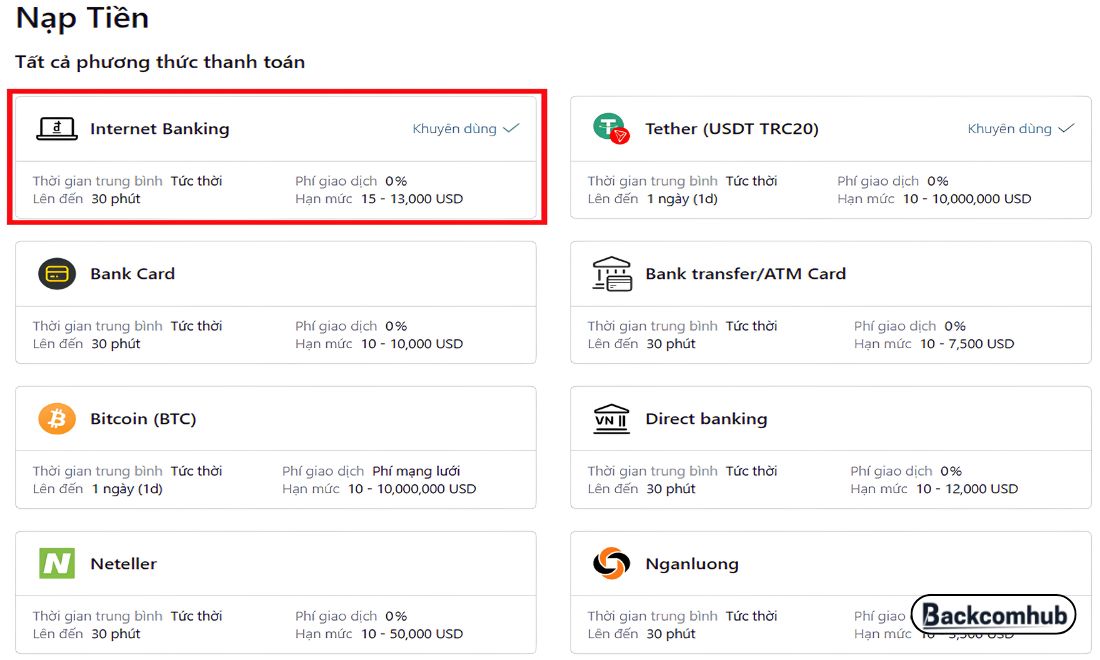Screen dimensions: 1100x660
Task: Click the green Neteller N icon
Action: click(57, 564)
